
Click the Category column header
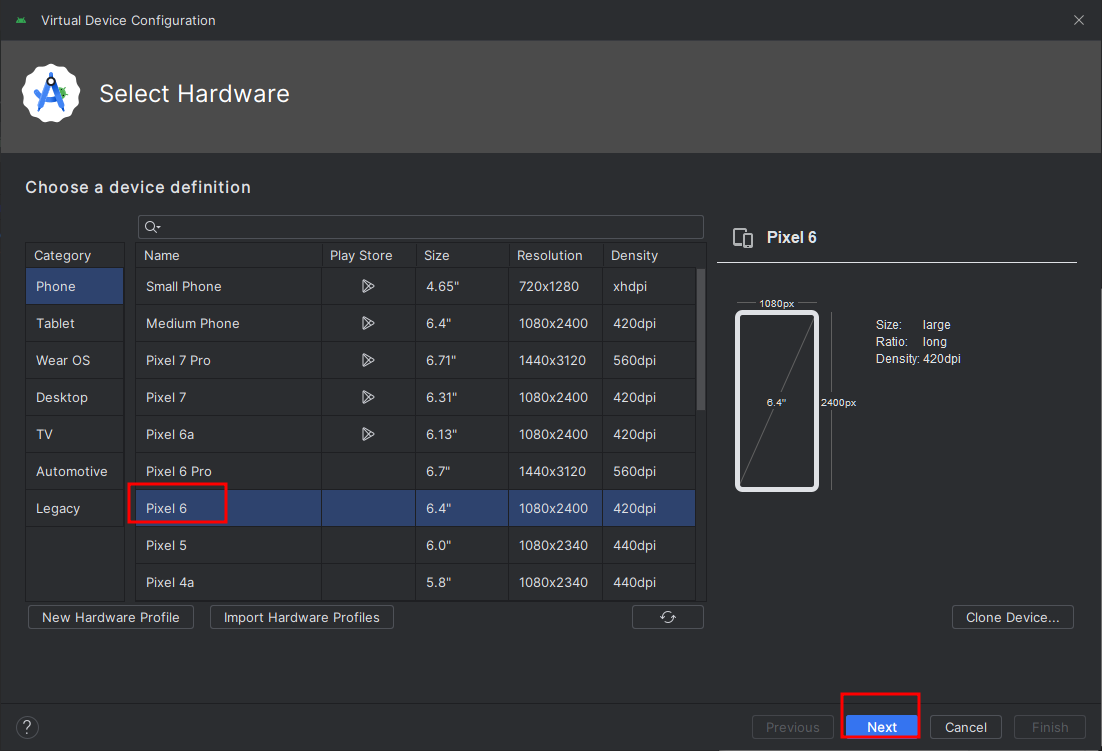(x=74, y=255)
